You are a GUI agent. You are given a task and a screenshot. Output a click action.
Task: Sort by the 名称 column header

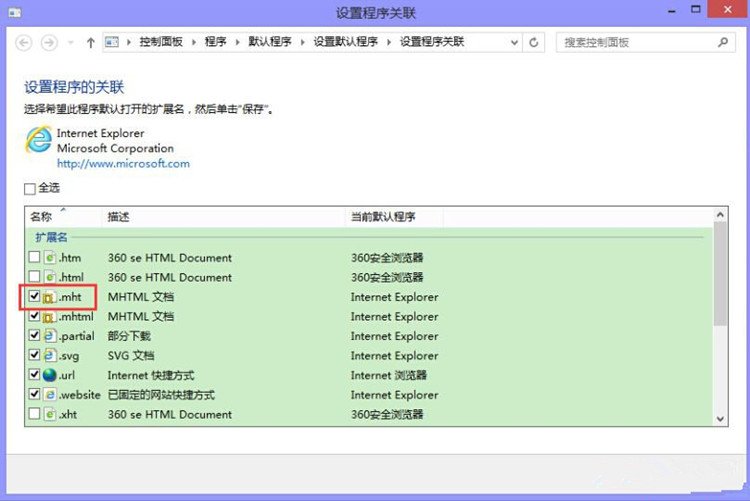point(63,217)
